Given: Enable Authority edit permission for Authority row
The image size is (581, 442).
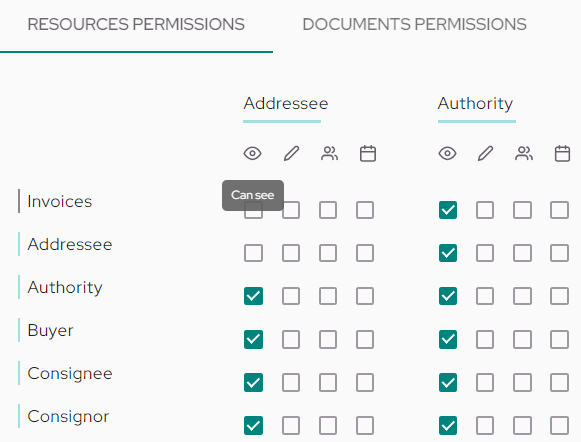Looking at the screenshot, I should pyautogui.click(x=485, y=296).
